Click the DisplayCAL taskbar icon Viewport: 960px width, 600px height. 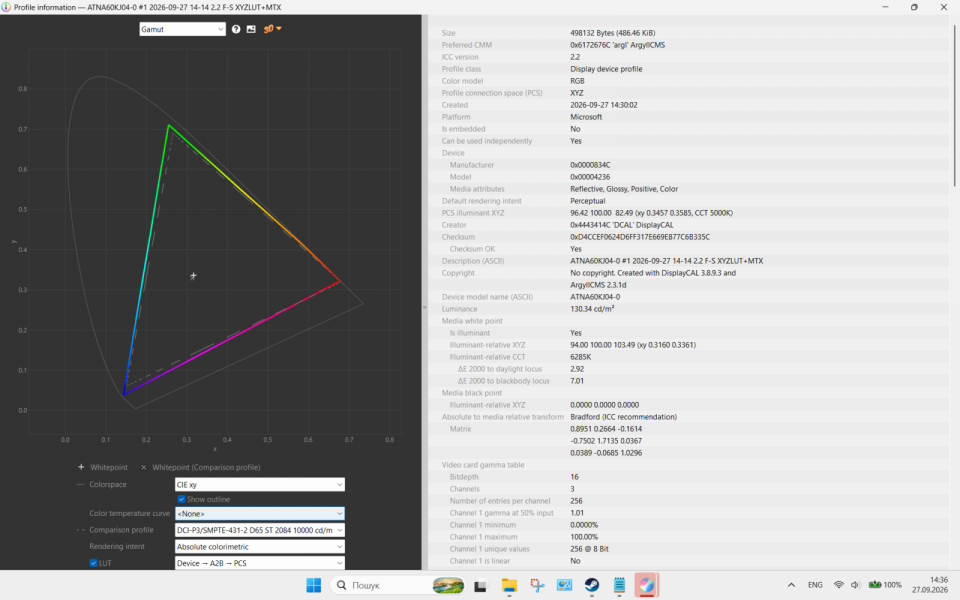coord(647,585)
